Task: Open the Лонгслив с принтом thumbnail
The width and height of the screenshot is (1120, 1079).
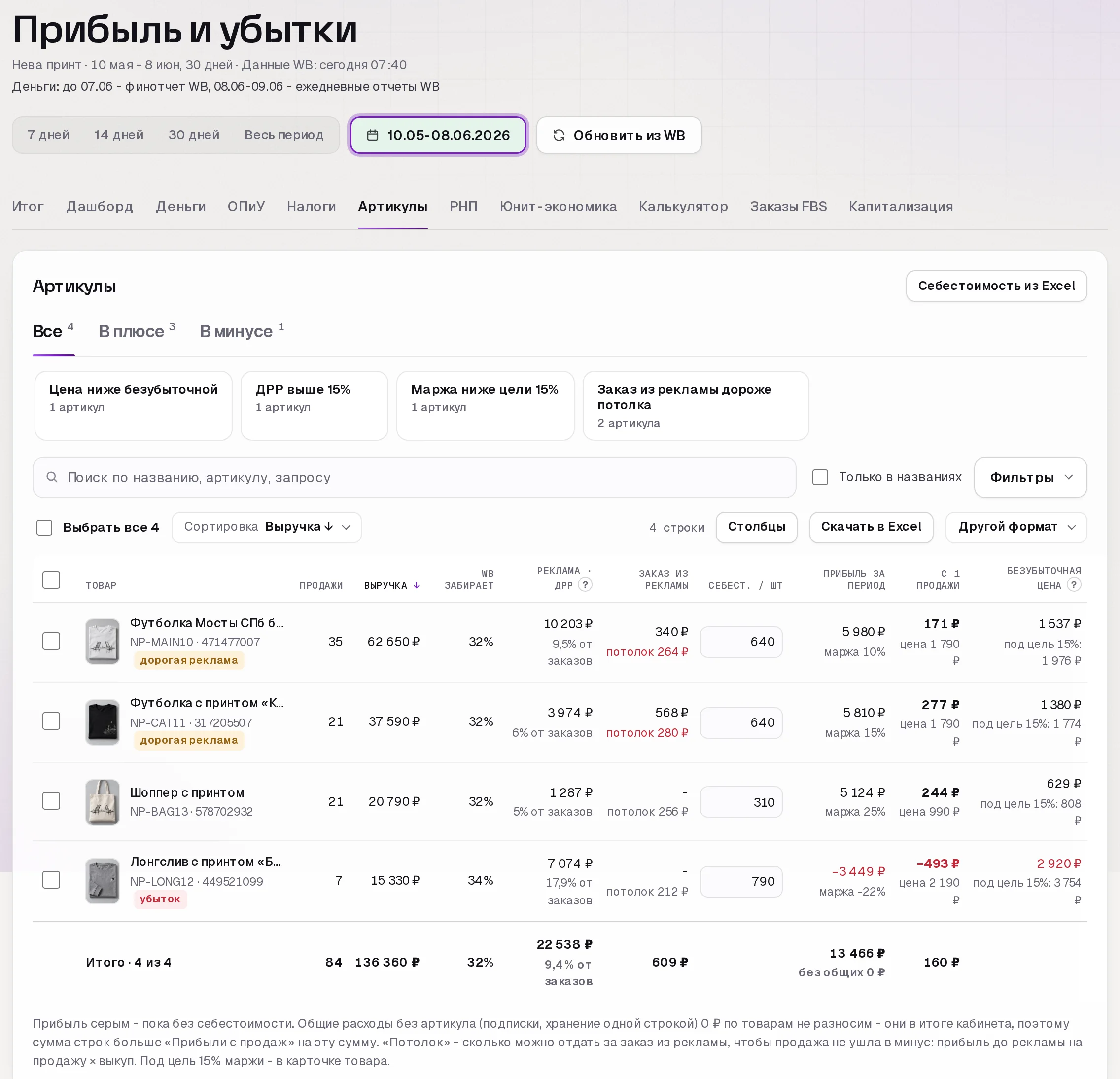Action: [102, 881]
